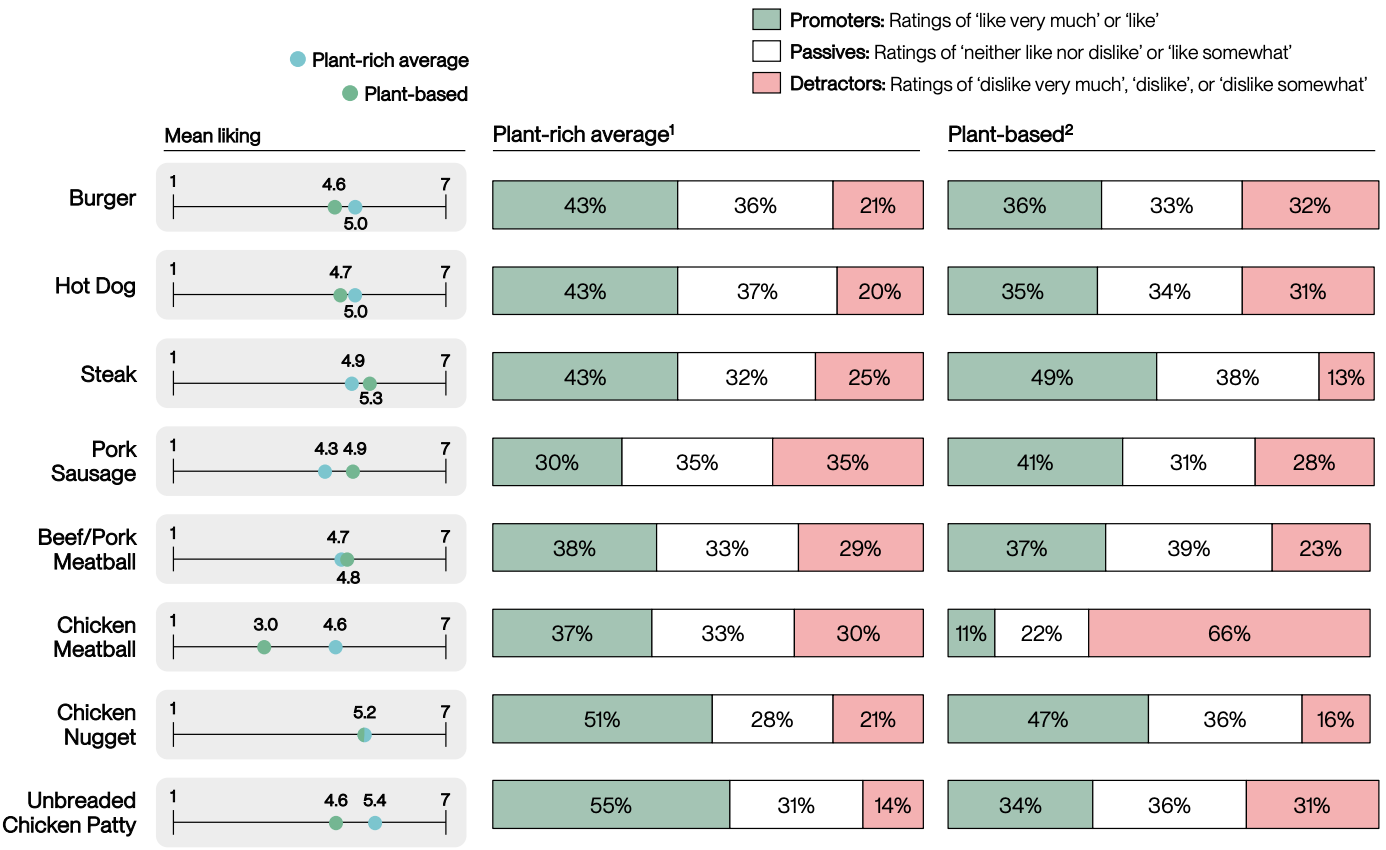1386x850 pixels.
Task: Click the "Plant-based" column header above bars
Action: (1010, 135)
